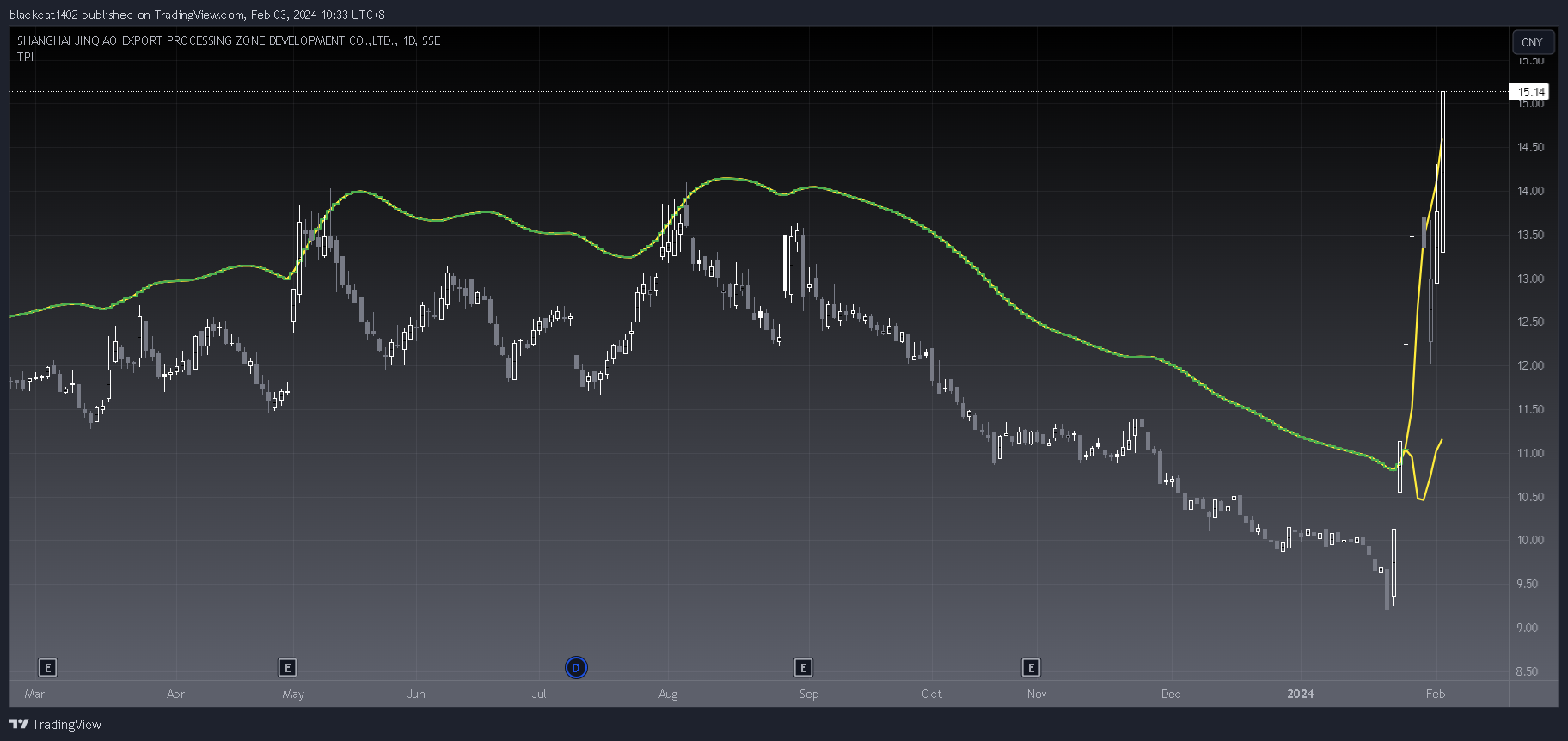Click the earnings marker near March
Viewport: 1568px width, 741px height.
(48, 668)
